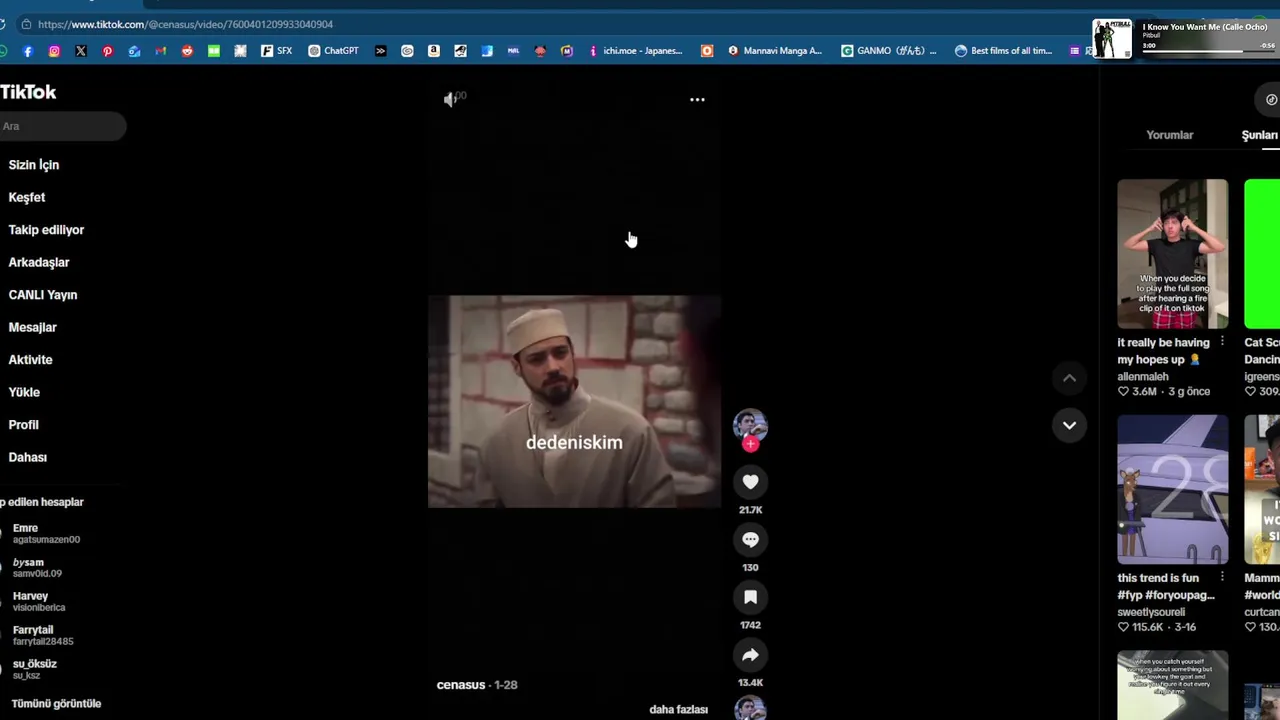This screenshot has width=1280, height=720.
Task: Click the TikTok logo
Action: [28, 92]
